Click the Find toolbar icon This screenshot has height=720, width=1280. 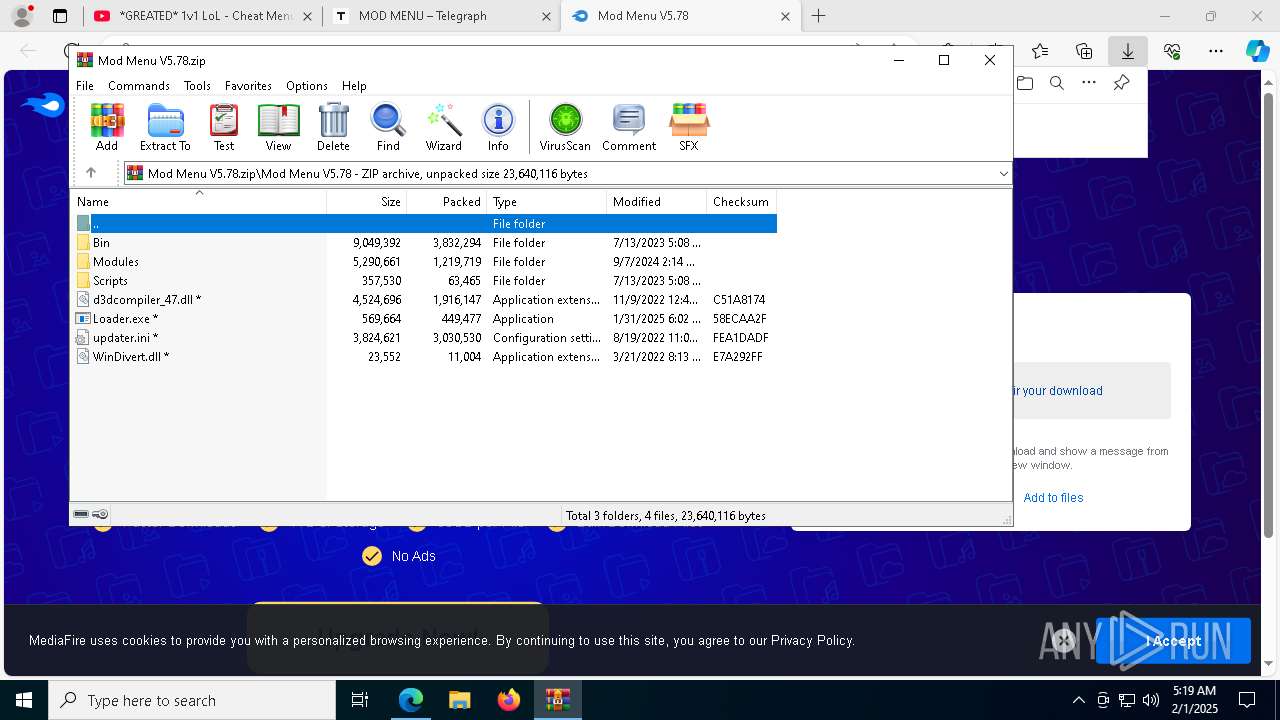coord(388,127)
